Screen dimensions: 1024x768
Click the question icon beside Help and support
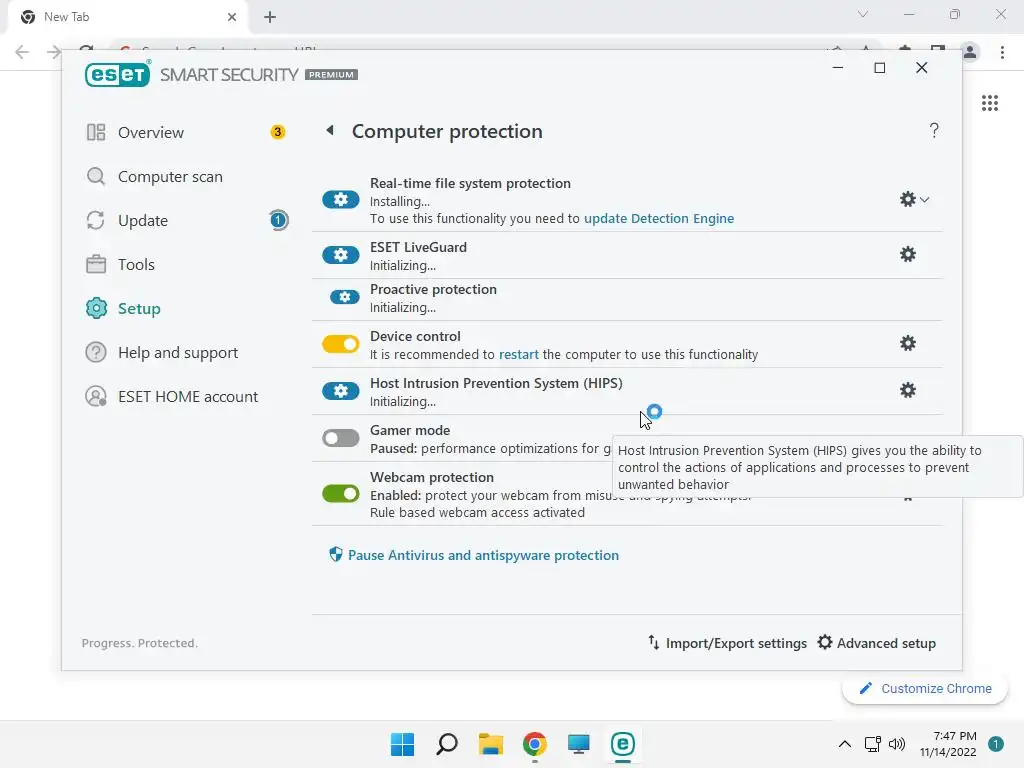(x=96, y=353)
